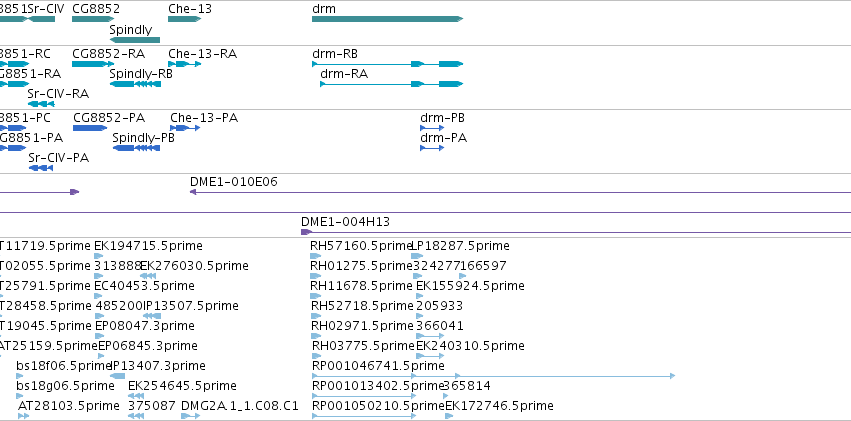Click the Spindly-RB transcript feature
Image resolution: width=851 pixels, height=421 pixels.
[x=135, y=84]
